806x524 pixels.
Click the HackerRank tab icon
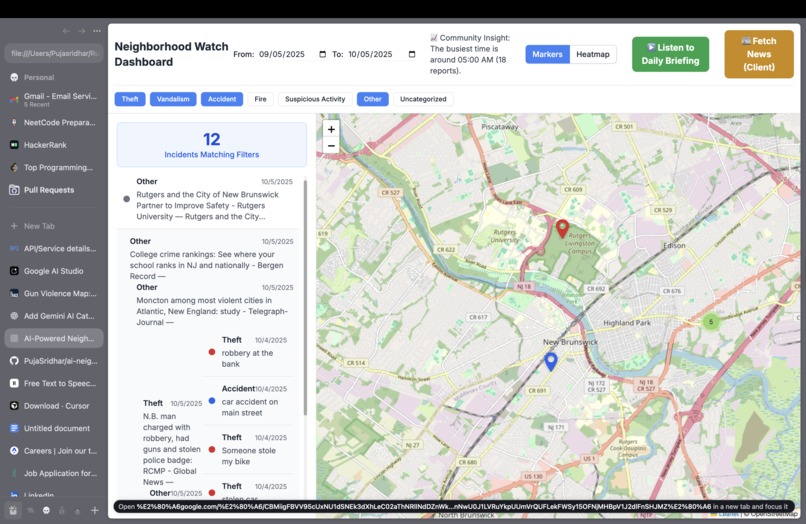click(x=14, y=145)
